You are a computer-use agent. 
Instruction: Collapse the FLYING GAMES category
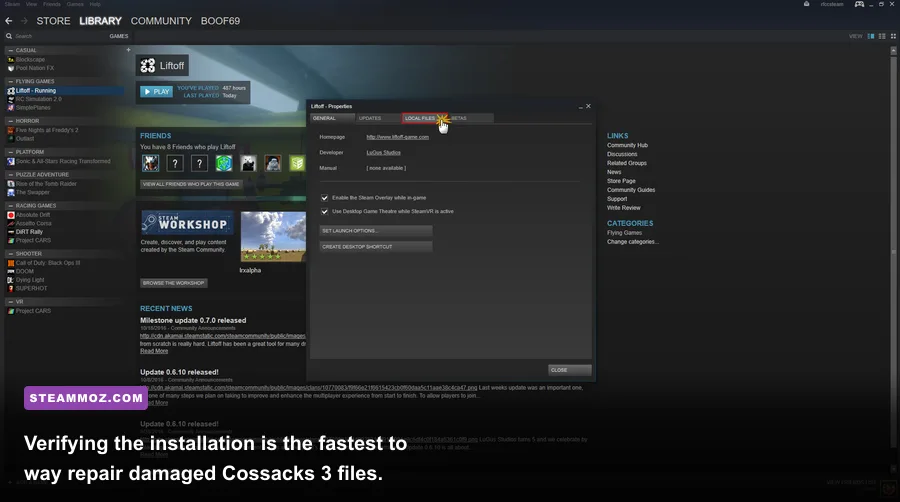tap(10, 81)
